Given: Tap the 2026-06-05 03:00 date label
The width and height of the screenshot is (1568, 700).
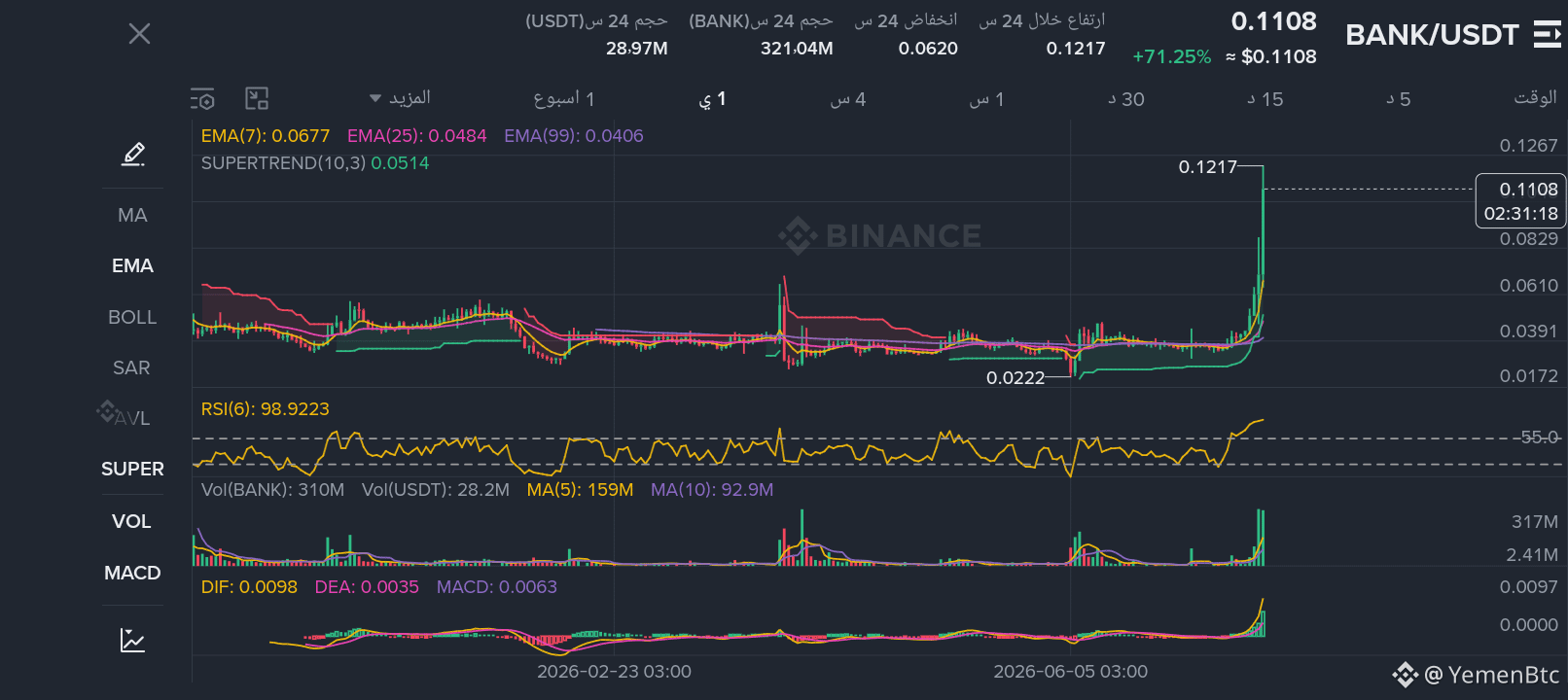Looking at the screenshot, I should pyautogui.click(x=1070, y=672).
